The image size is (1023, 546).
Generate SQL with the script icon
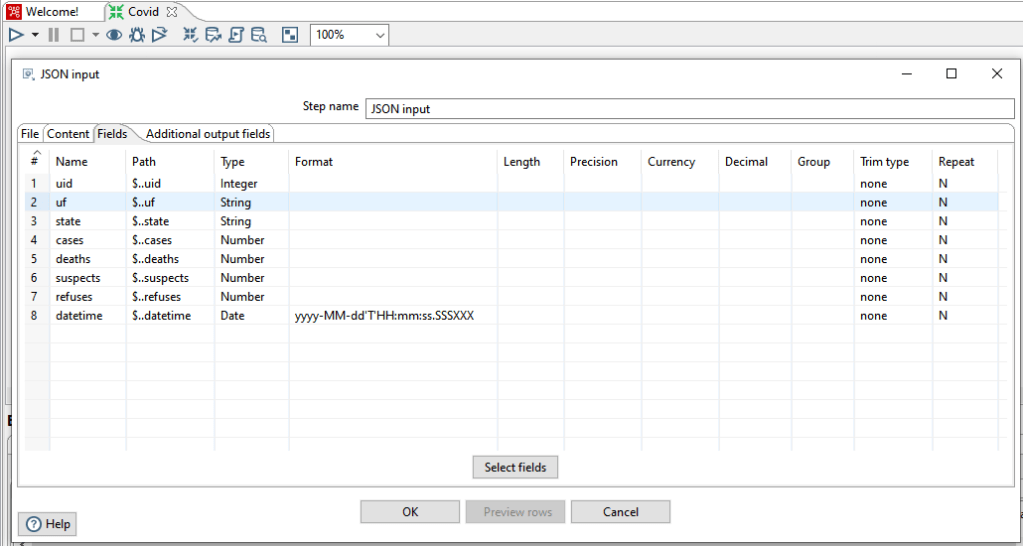click(x=236, y=35)
